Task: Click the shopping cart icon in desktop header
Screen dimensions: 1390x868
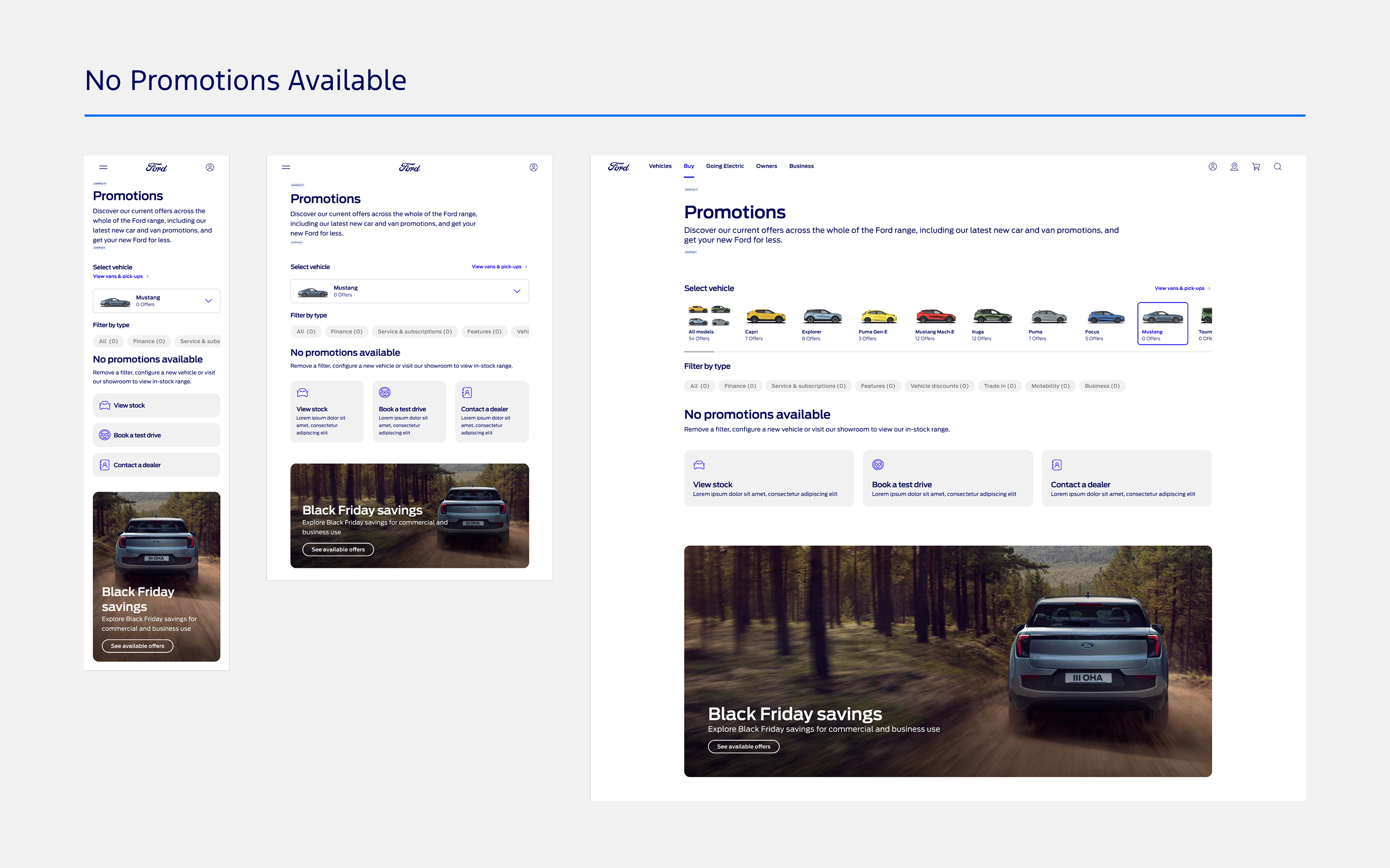Action: (x=1255, y=166)
